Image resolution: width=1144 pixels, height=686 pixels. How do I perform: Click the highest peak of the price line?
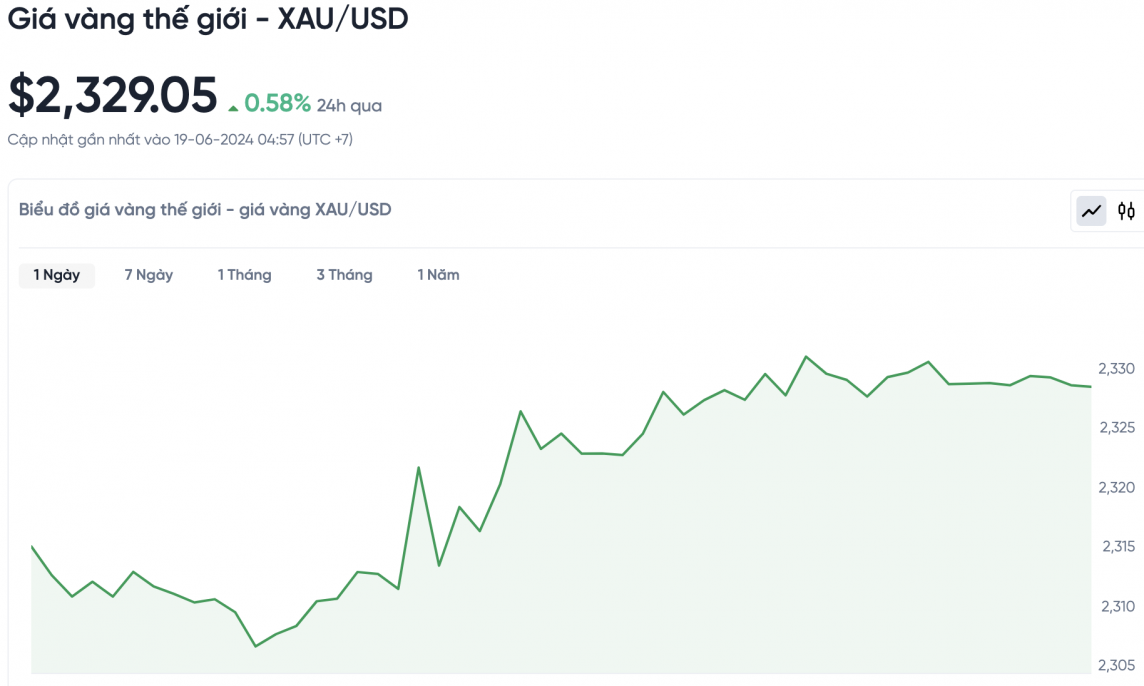(x=806, y=356)
